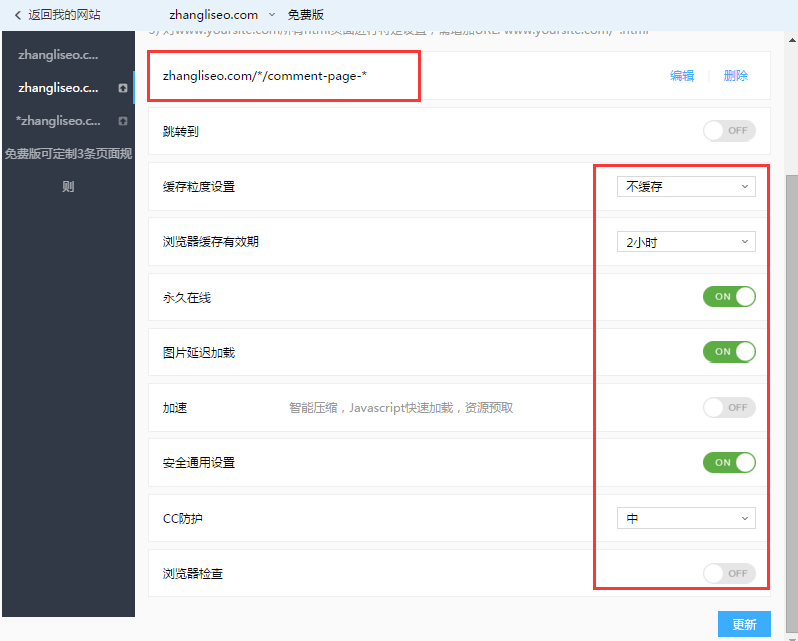This screenshot has height=641, width=798.
Task: Click the 浏览器检查 label
Action: click(x=193, y=573)
